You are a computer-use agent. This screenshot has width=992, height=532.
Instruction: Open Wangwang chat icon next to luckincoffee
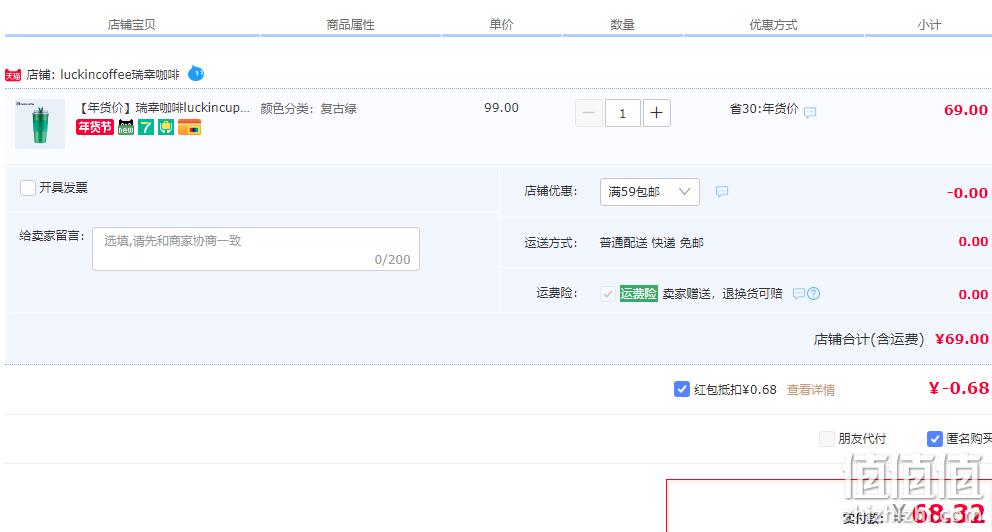coord(196,74)
